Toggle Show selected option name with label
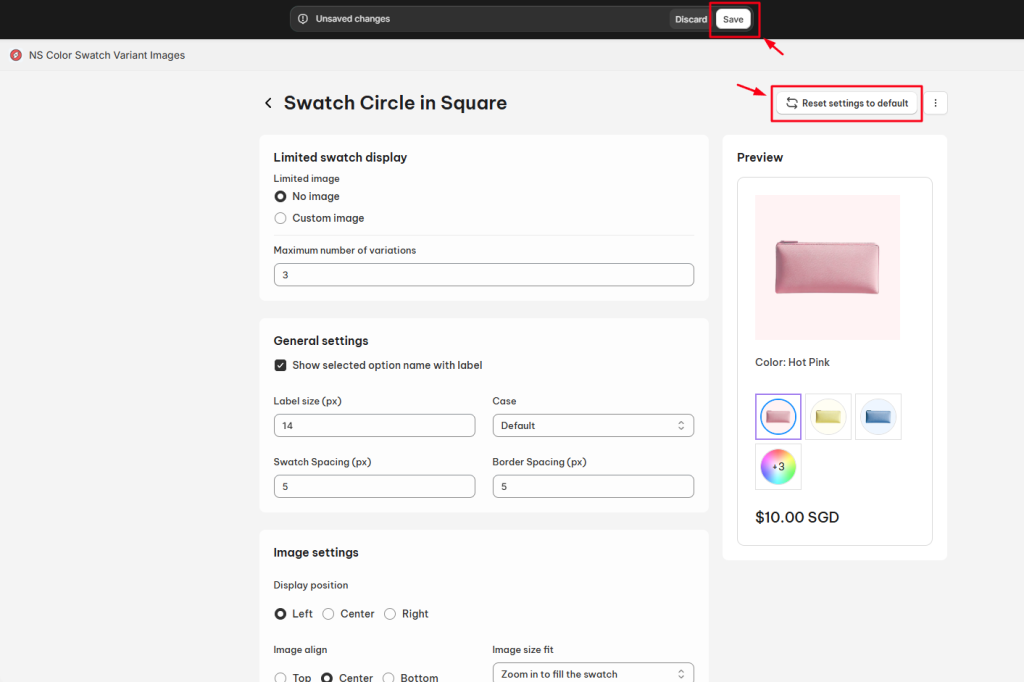The height and width of the screenshot is (682, 1024). coord(280,365)
